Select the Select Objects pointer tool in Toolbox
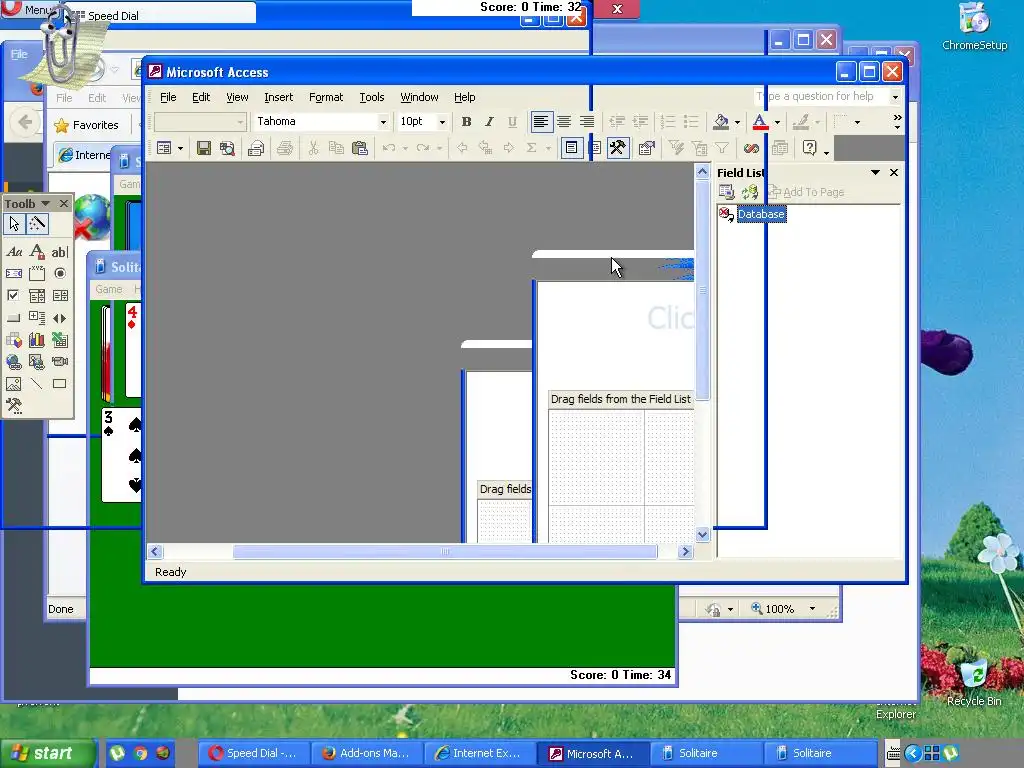This screenshot has height=768, width=1024. pos(14,224)
